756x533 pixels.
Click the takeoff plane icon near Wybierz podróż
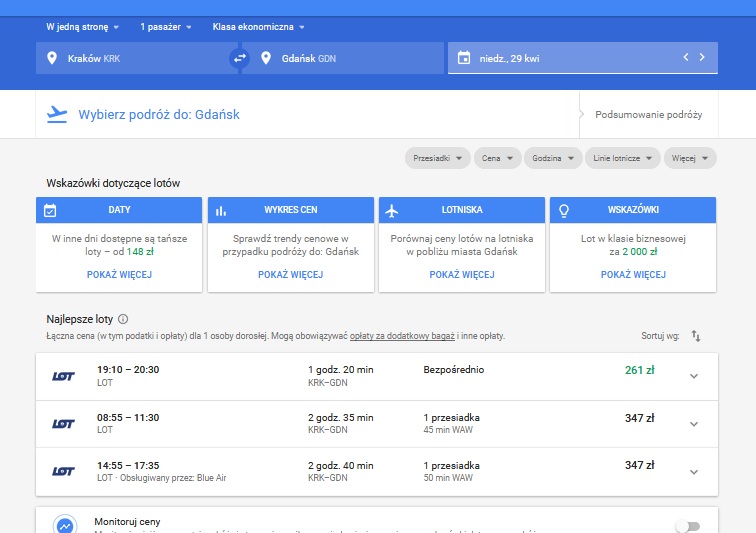[x=57, y=114]
